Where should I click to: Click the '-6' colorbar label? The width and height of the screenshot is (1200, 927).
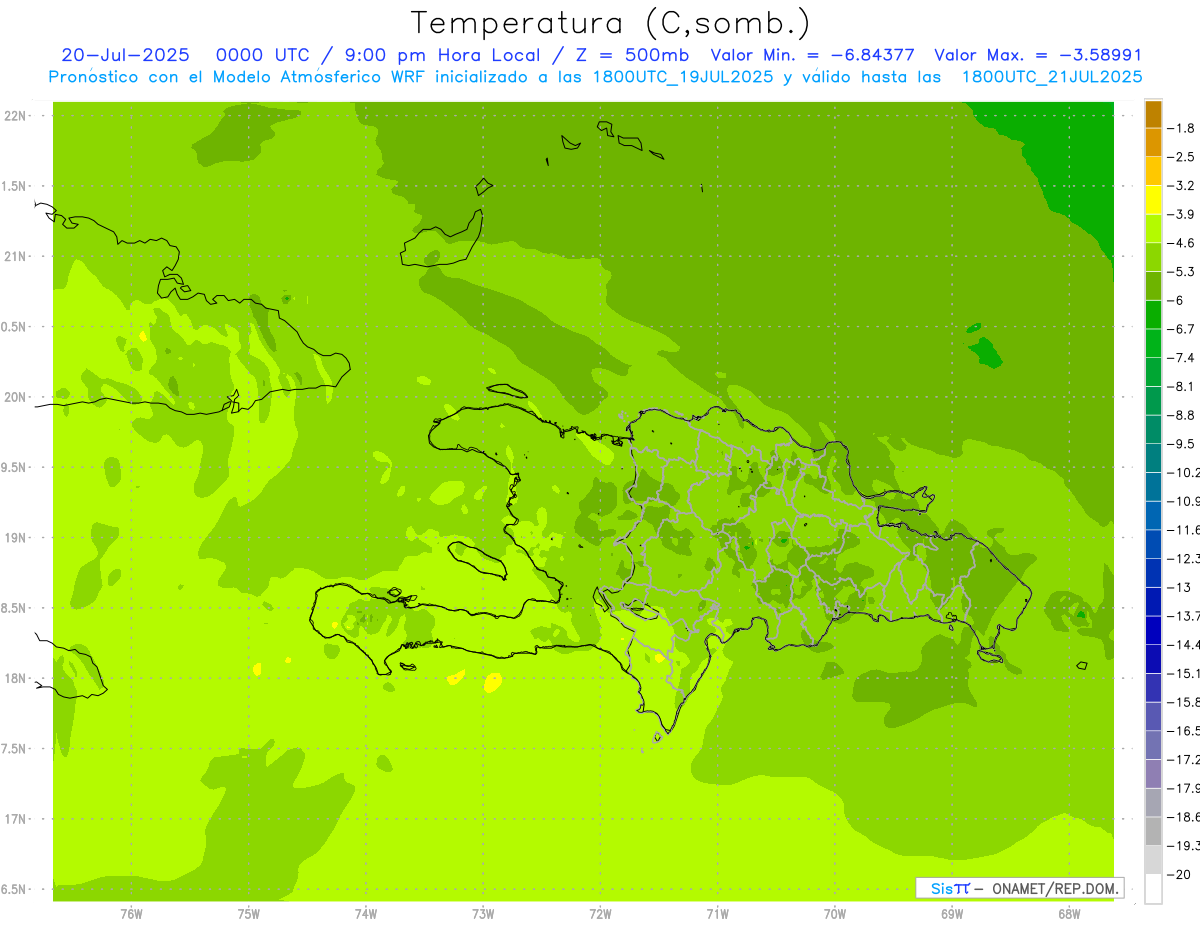click(1176, 300)
